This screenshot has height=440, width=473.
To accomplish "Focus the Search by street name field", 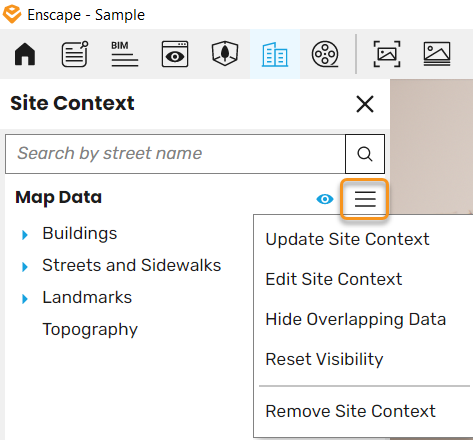I will point(175,154).
